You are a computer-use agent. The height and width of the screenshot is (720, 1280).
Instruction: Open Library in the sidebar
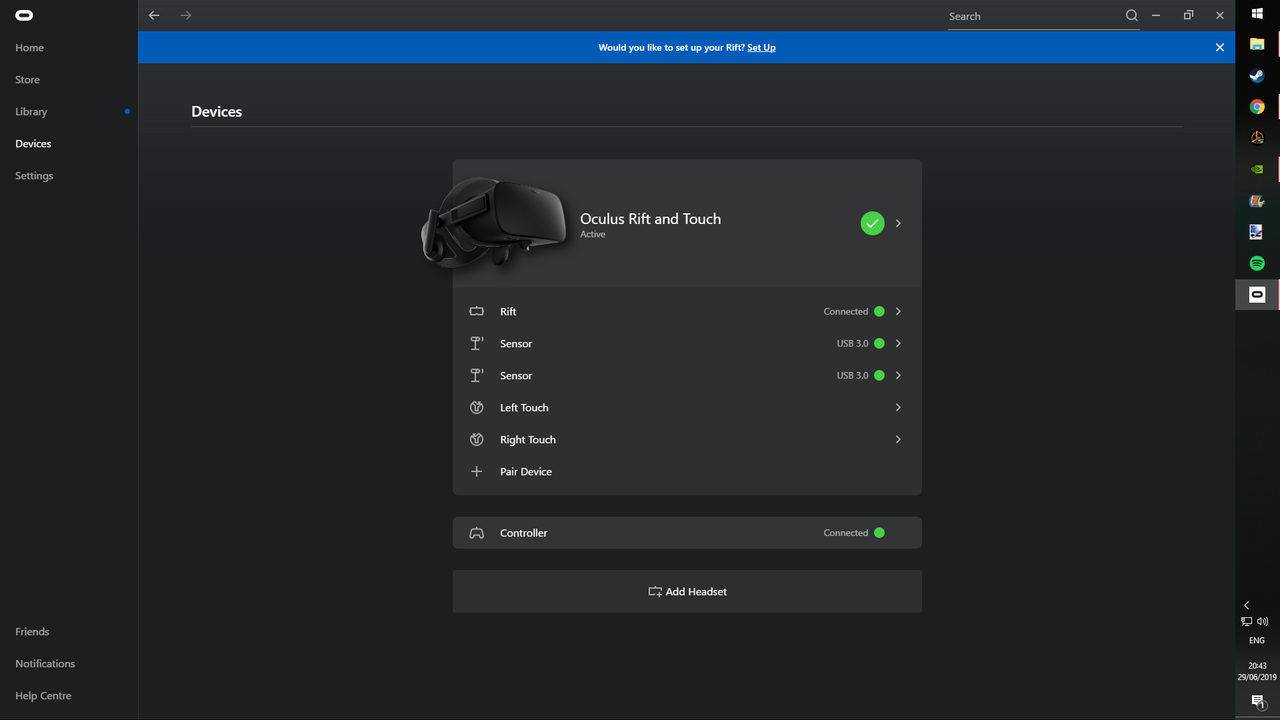(31, 111)
